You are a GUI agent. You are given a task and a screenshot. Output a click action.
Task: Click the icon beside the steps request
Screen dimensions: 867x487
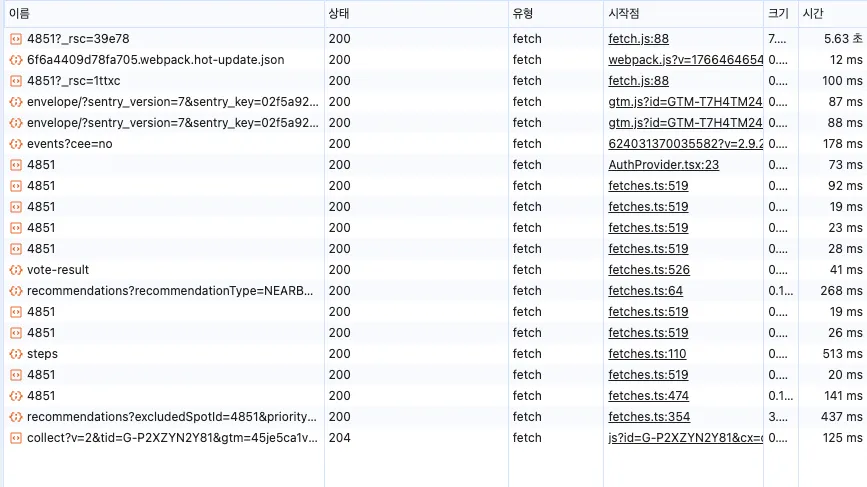pos(15,354)
